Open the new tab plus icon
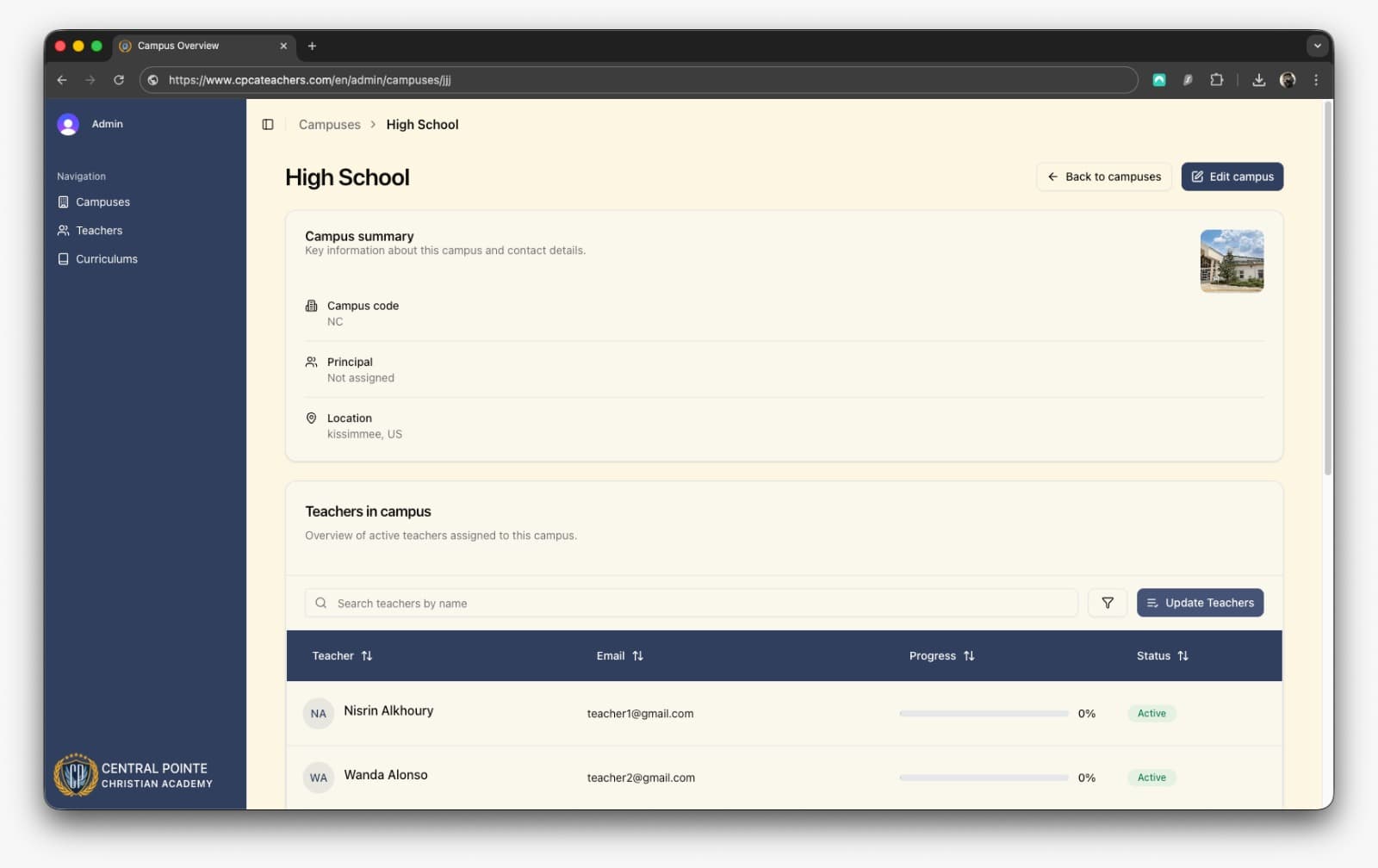The image size is (1378, 868). click(312, 46)
